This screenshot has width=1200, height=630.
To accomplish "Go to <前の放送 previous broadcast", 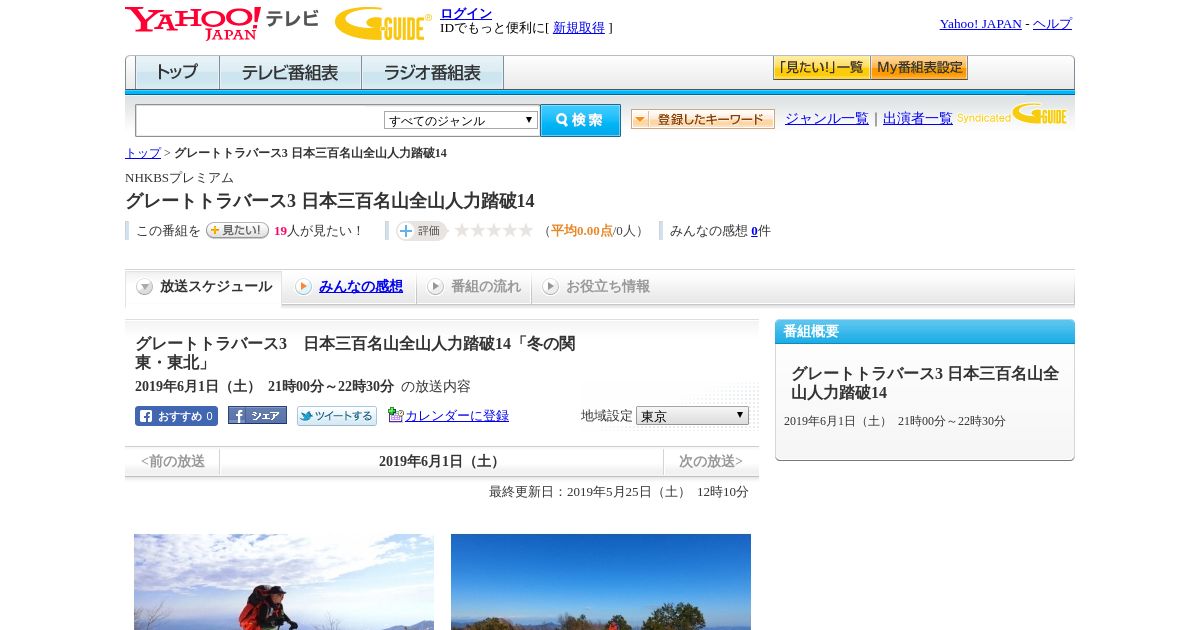I will [x=173, y=461].
